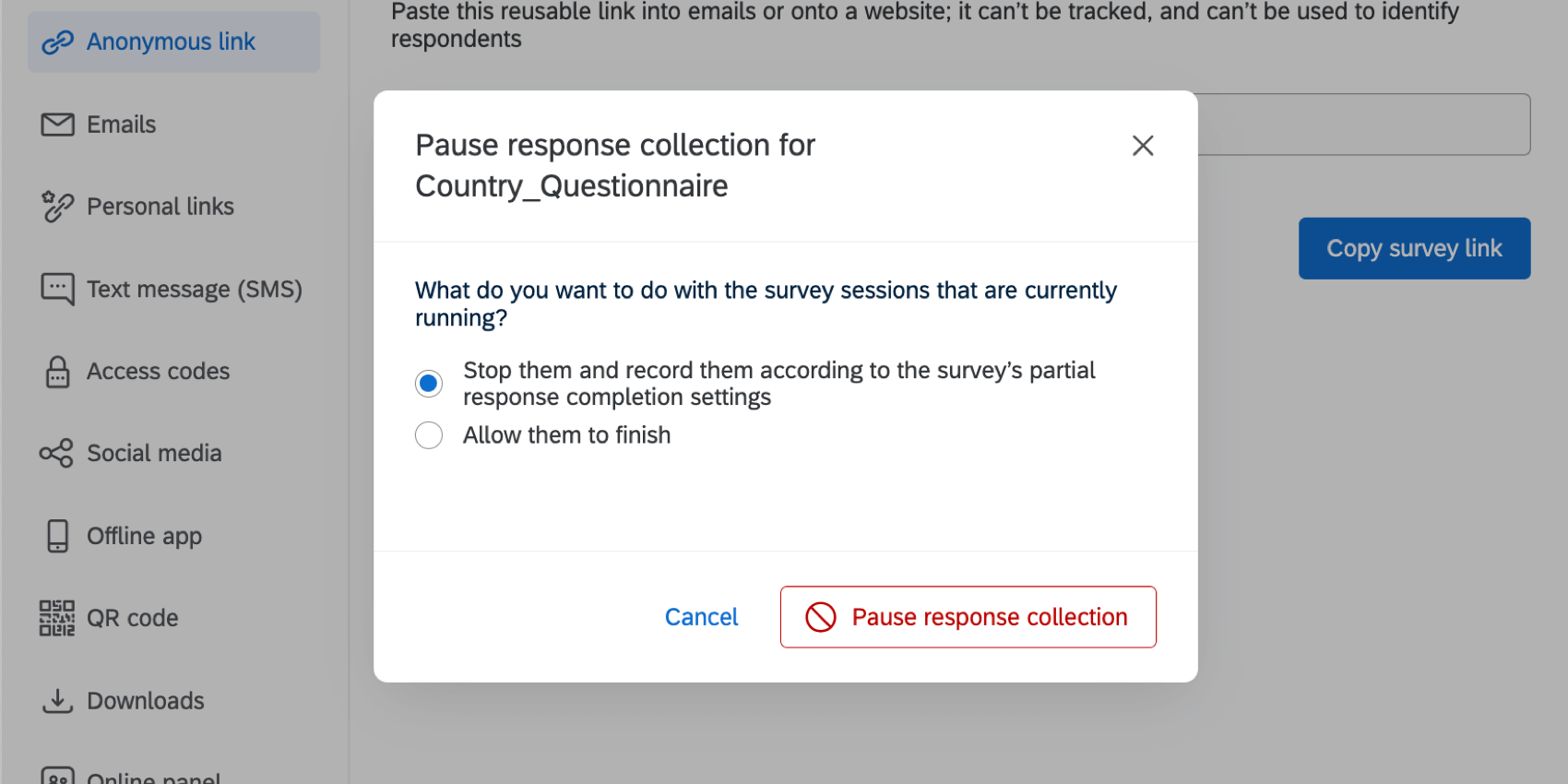The image size is (1568, 784).
Task: Close the pause dialog with the X
Action: tap(1142, 146)
